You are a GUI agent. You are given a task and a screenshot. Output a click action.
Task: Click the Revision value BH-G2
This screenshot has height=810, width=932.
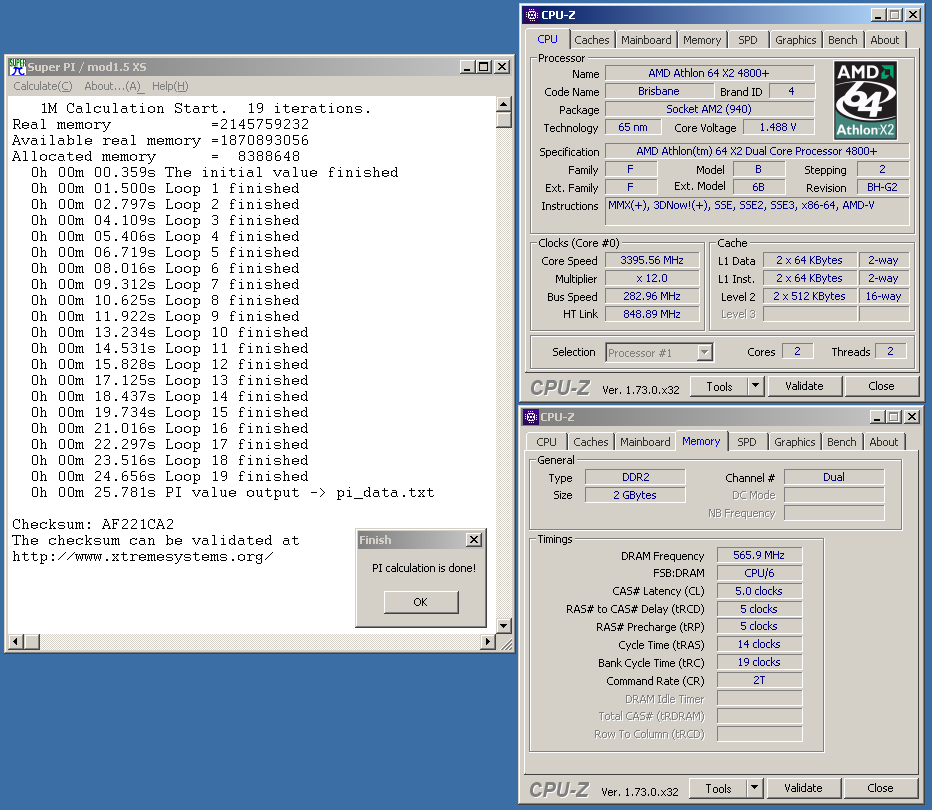(882, 187)
